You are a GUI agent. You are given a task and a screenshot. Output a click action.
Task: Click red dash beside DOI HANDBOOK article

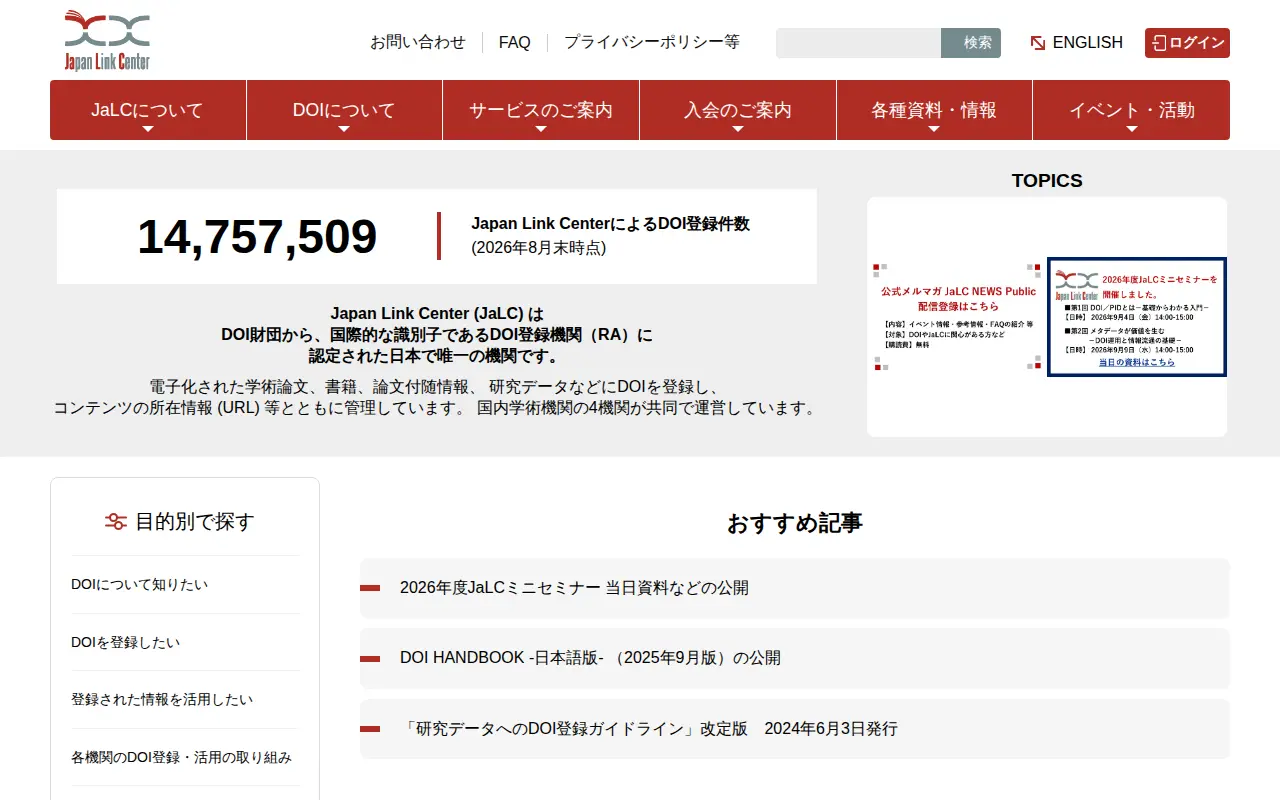point(370,658)
